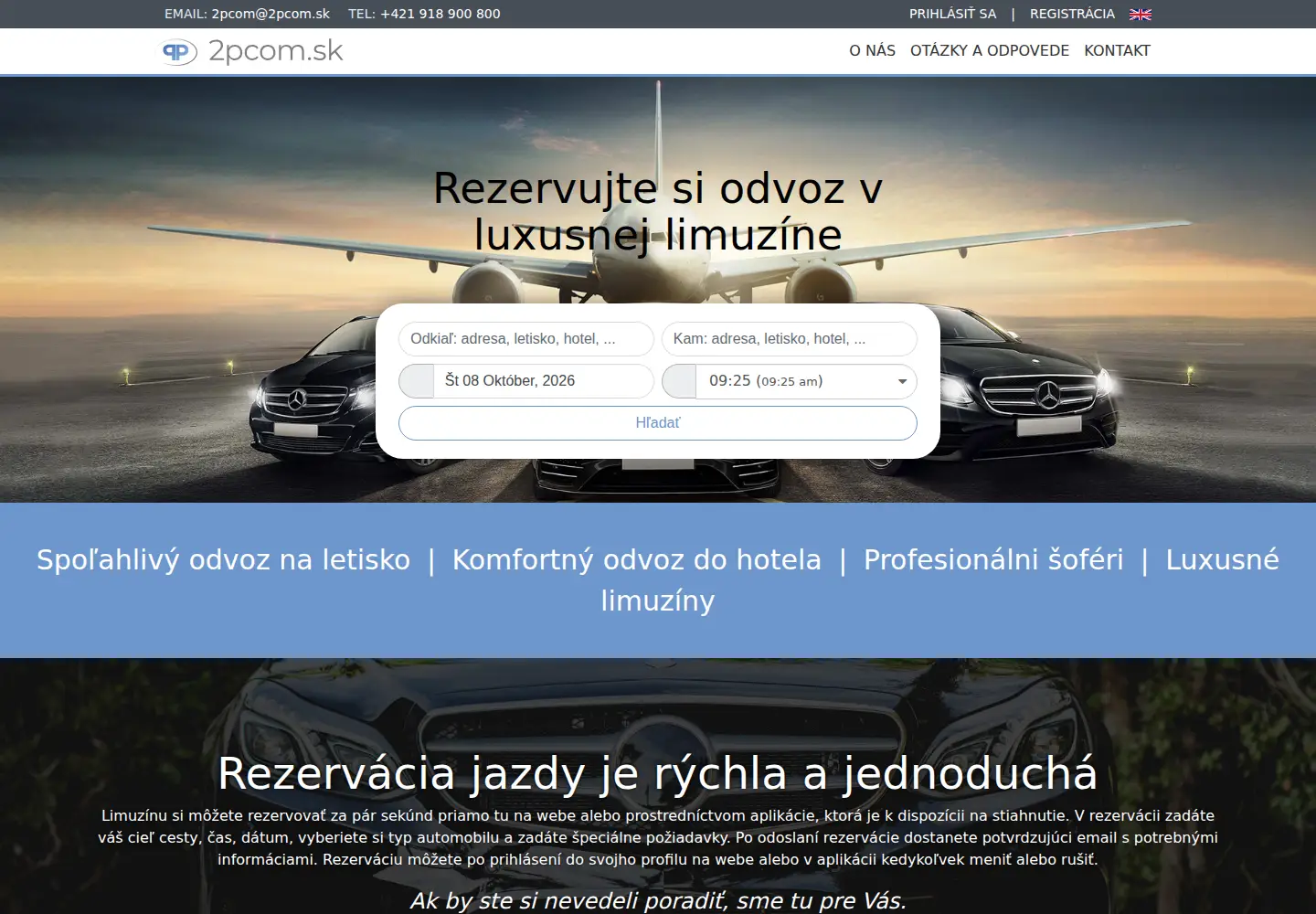Click the 2pcom.sk logo
The width and height of the screenshot is (1316, 914).
[x=253, y=51]
